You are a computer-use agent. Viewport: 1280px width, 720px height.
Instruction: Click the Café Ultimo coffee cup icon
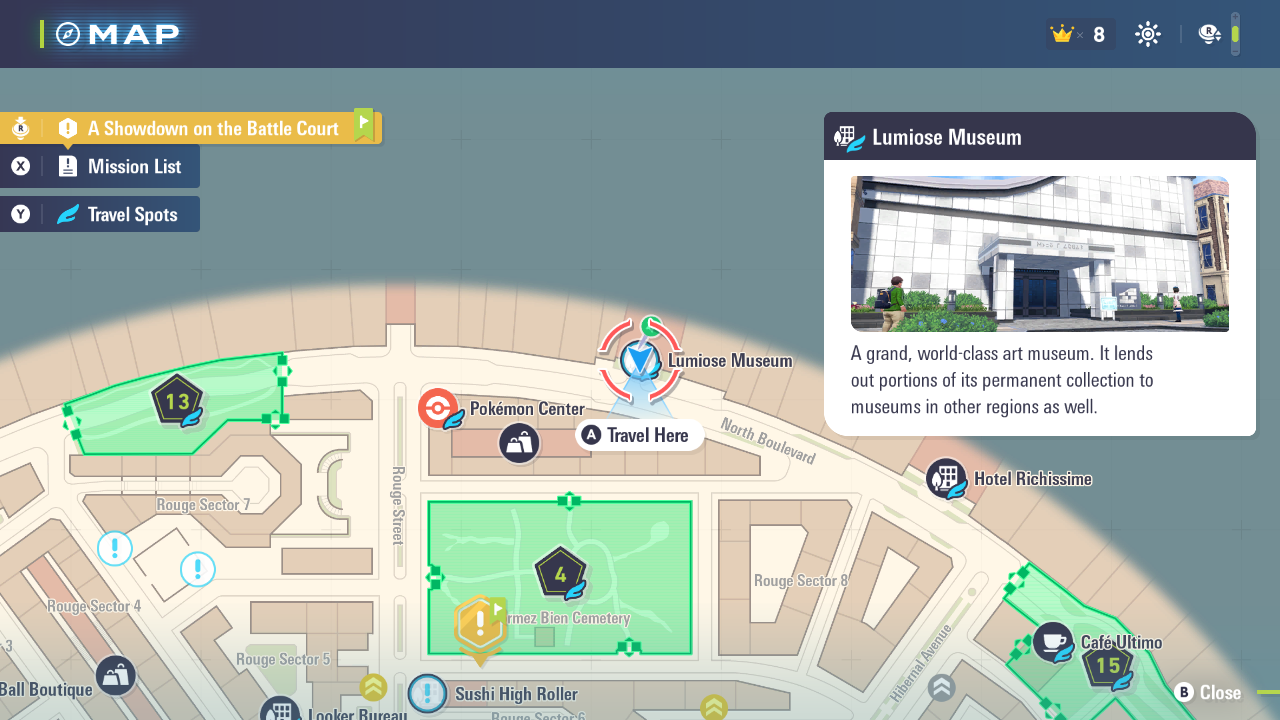coord(1052,642)
